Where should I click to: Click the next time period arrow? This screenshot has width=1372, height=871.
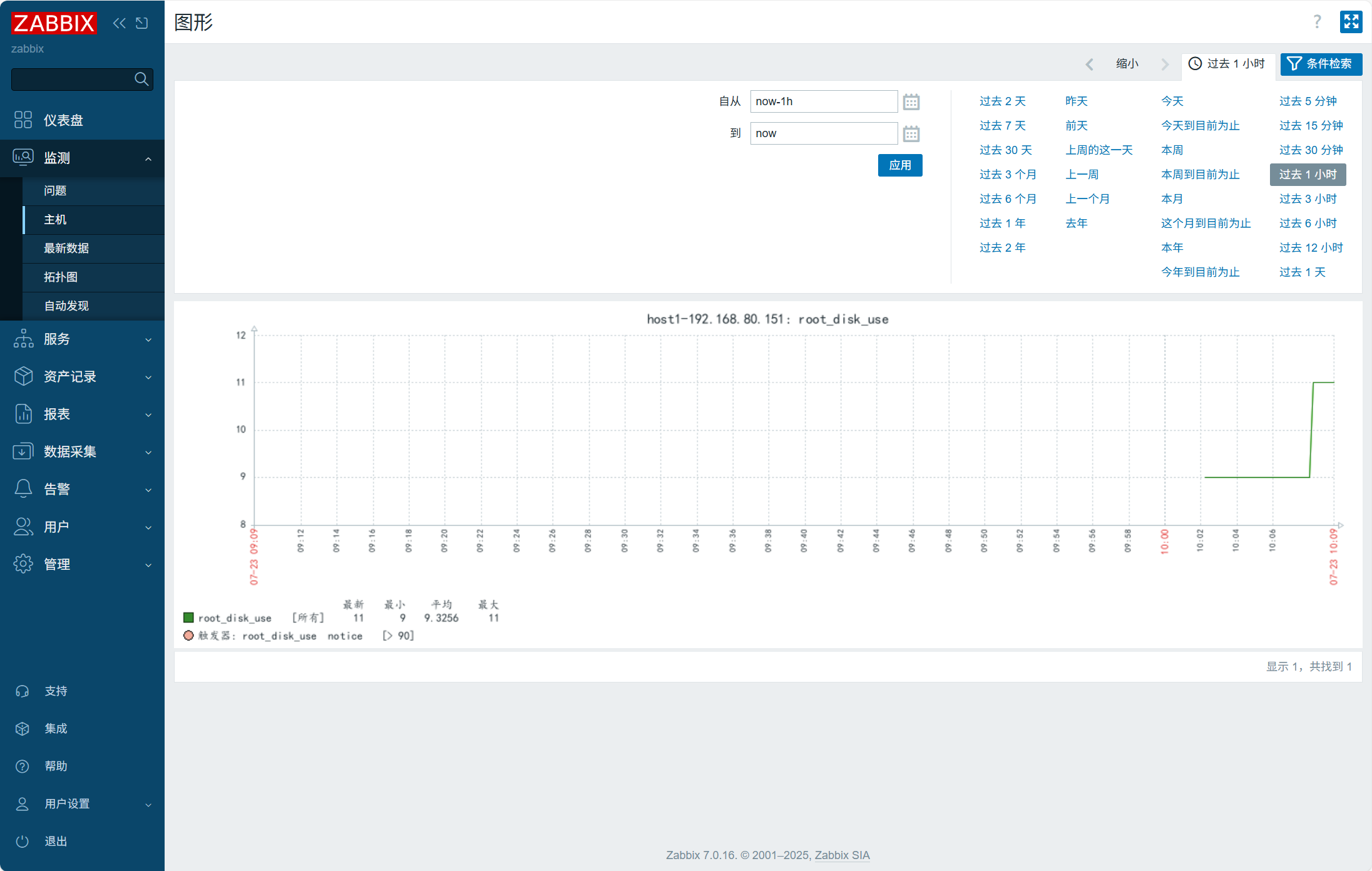[x=1165, y=64]
